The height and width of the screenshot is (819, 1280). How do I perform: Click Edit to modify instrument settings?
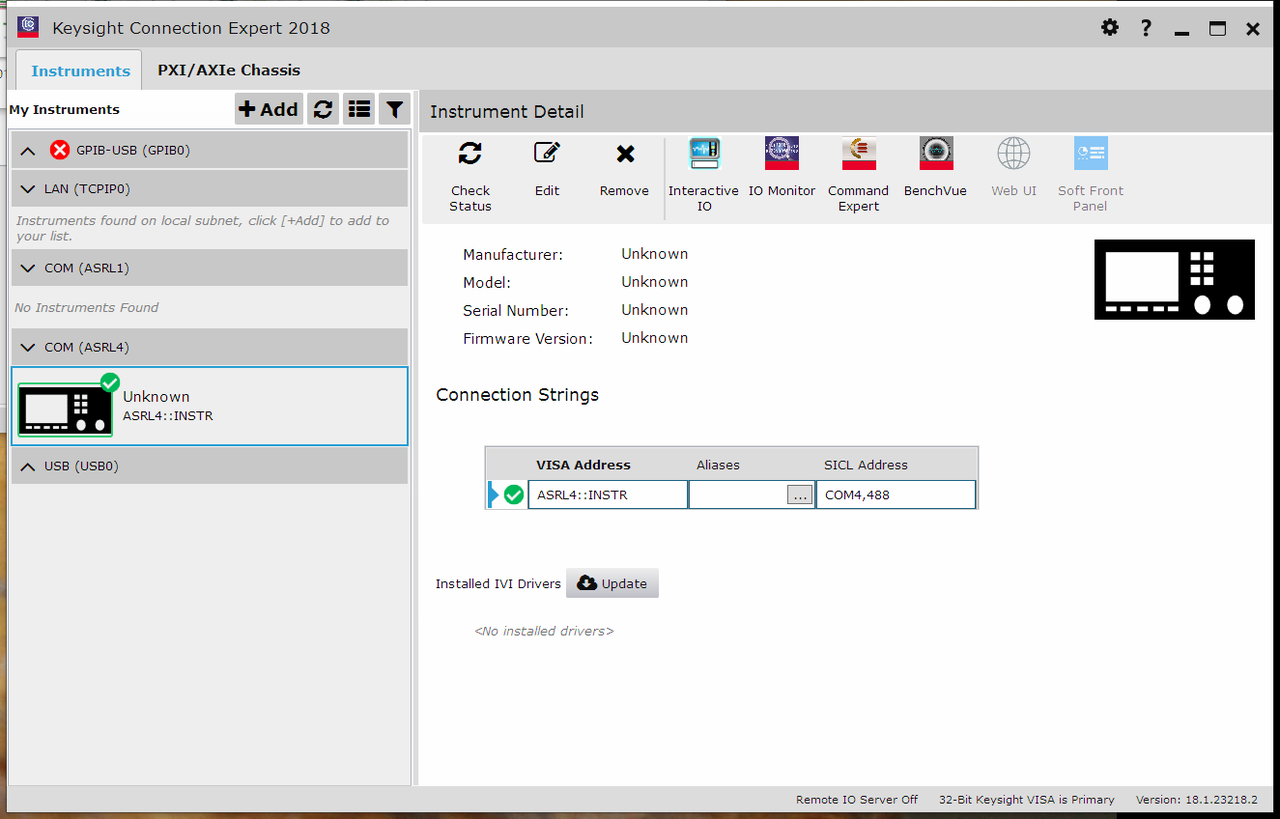tap(547, 168)
